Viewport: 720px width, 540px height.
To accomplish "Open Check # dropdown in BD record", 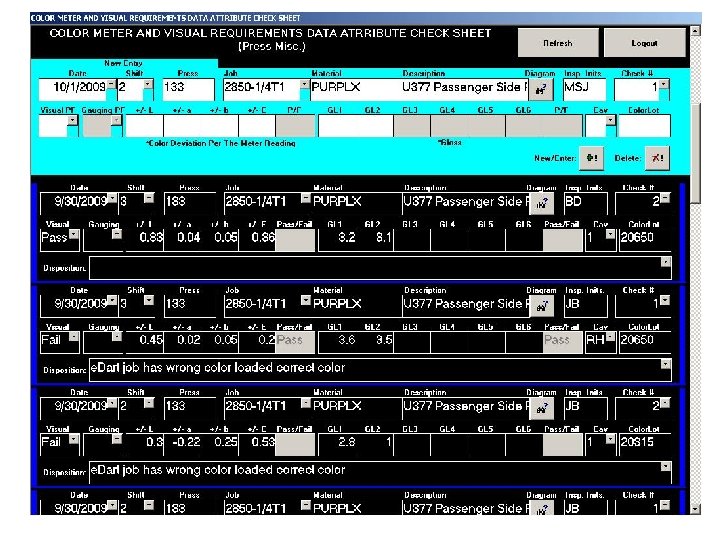I will tap(665, 198).
